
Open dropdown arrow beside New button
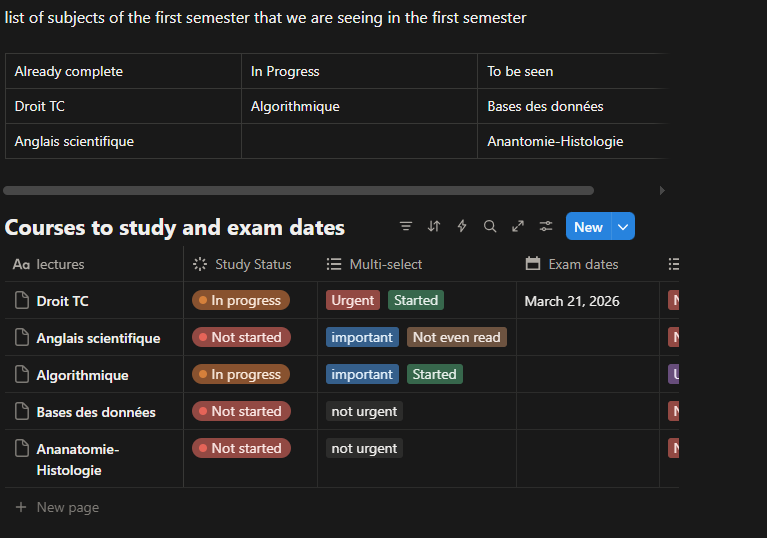click(x=623, y=226)
